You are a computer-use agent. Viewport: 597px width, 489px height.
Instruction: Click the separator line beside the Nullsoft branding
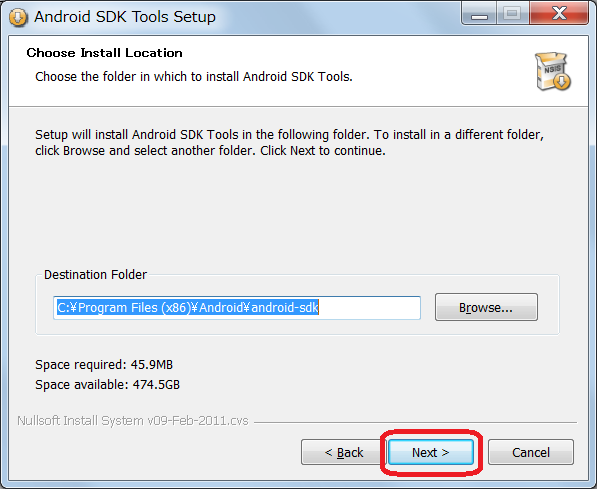coord(415,422)
